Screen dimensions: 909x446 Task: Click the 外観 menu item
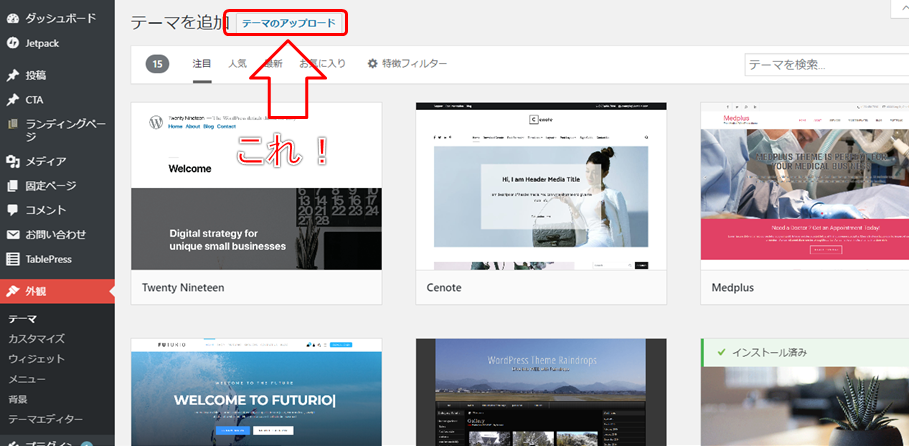pos(57,291)
